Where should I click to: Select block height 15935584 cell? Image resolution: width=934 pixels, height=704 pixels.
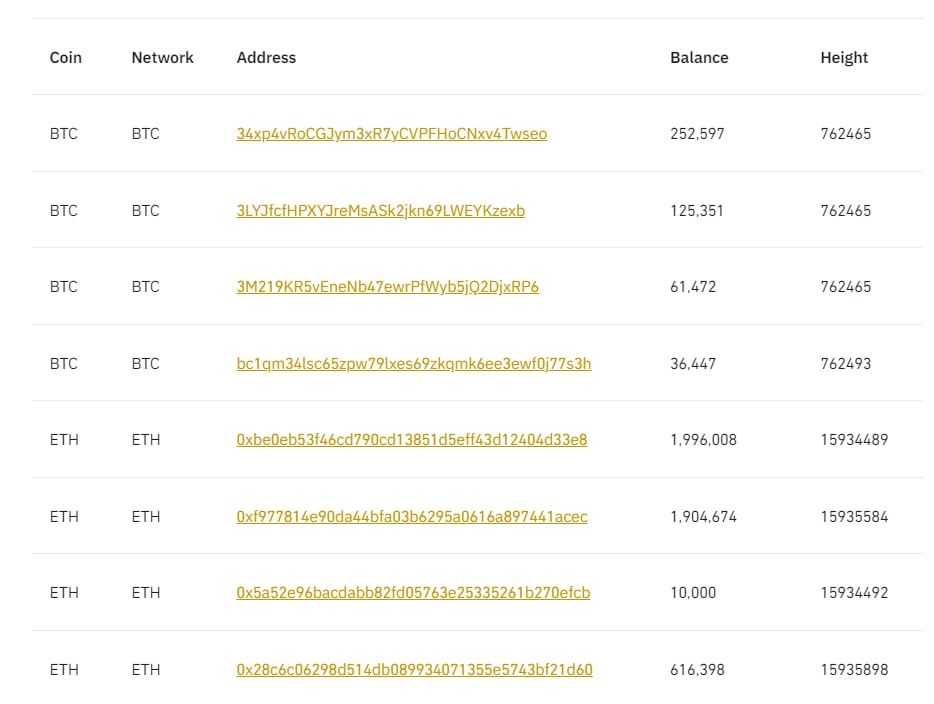[x=854, y=516]
